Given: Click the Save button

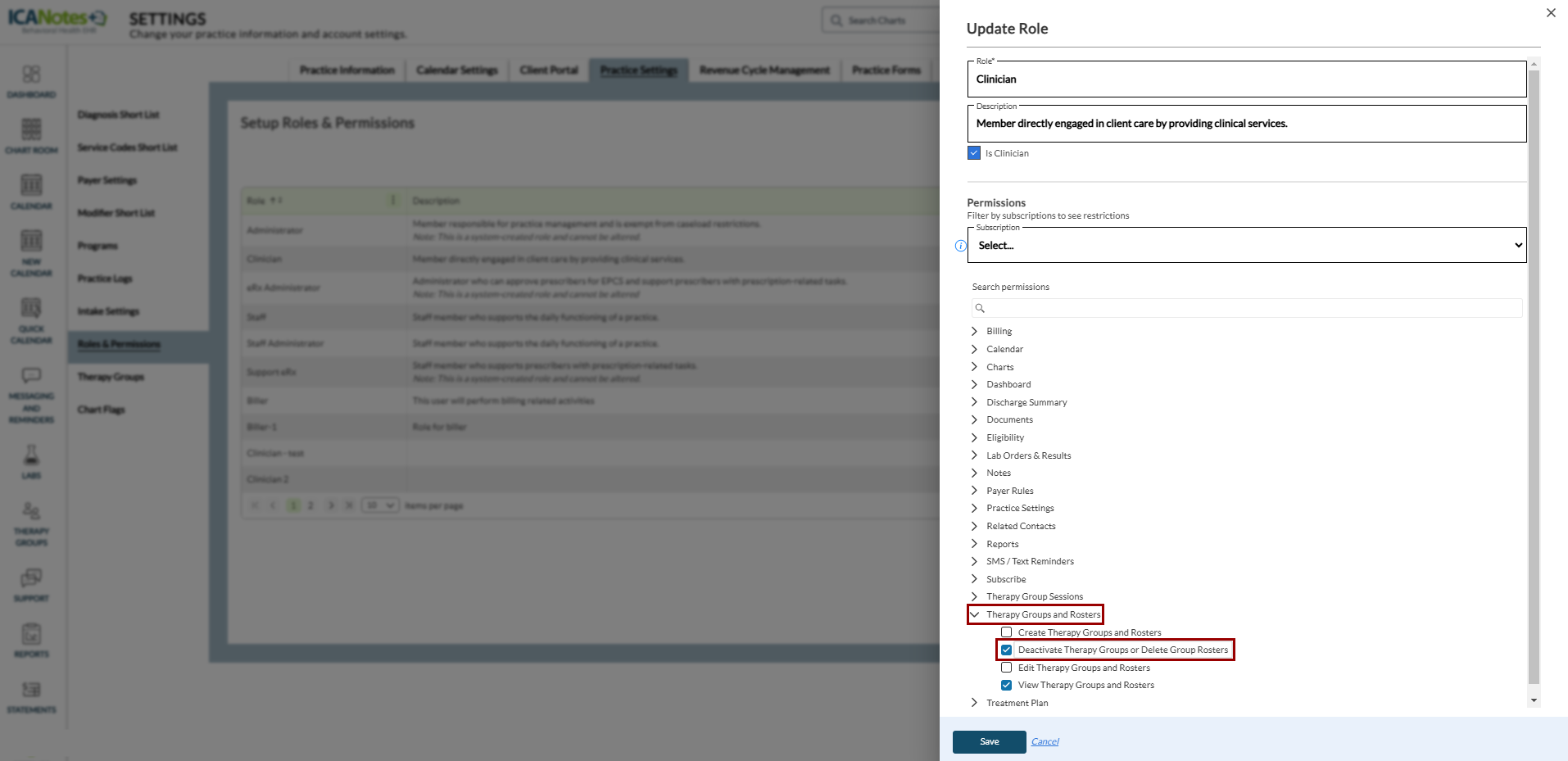Looking at the screenshot, I should pos(989,741).
